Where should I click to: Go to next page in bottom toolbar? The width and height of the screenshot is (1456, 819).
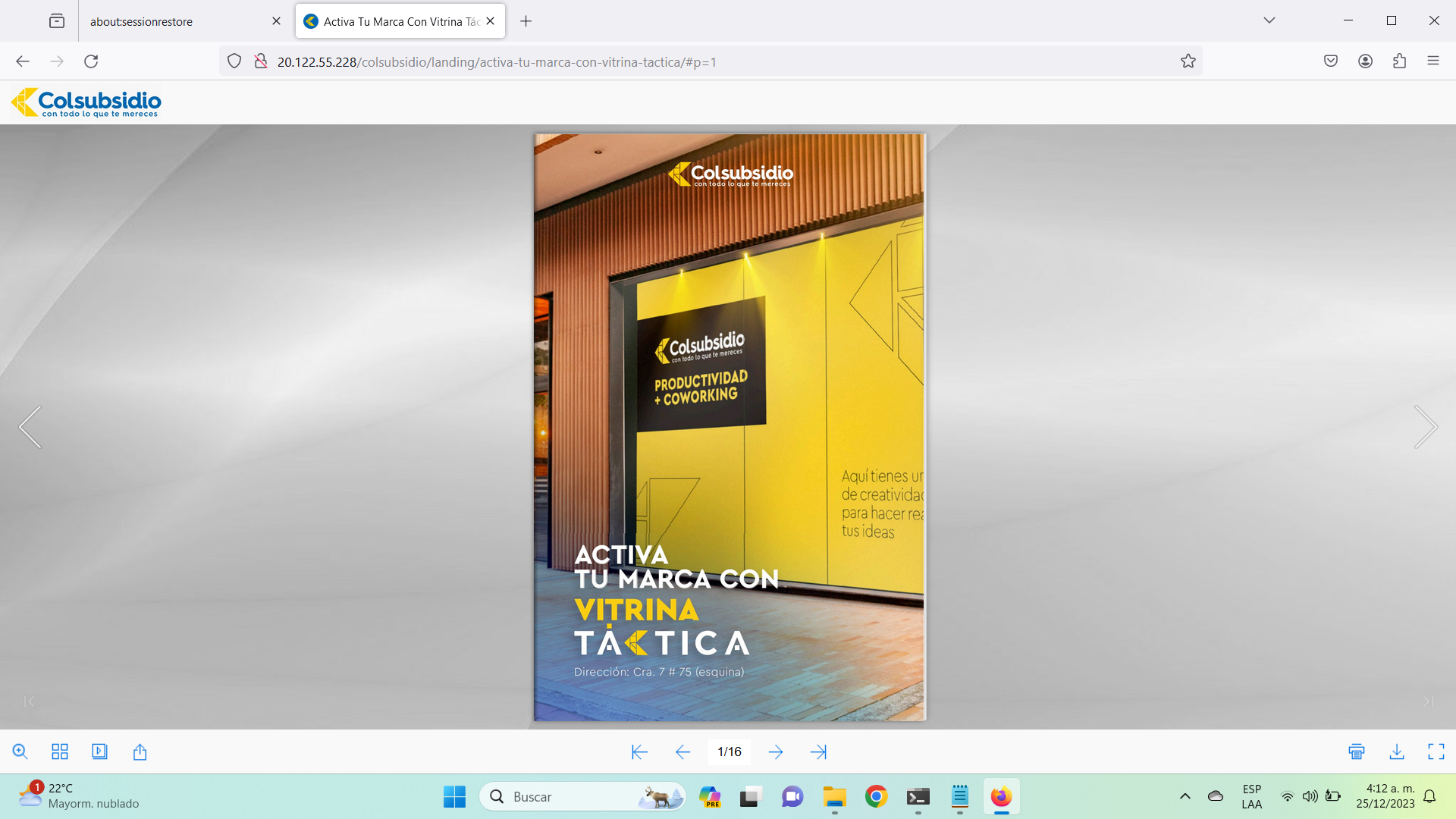click(776, 752)
